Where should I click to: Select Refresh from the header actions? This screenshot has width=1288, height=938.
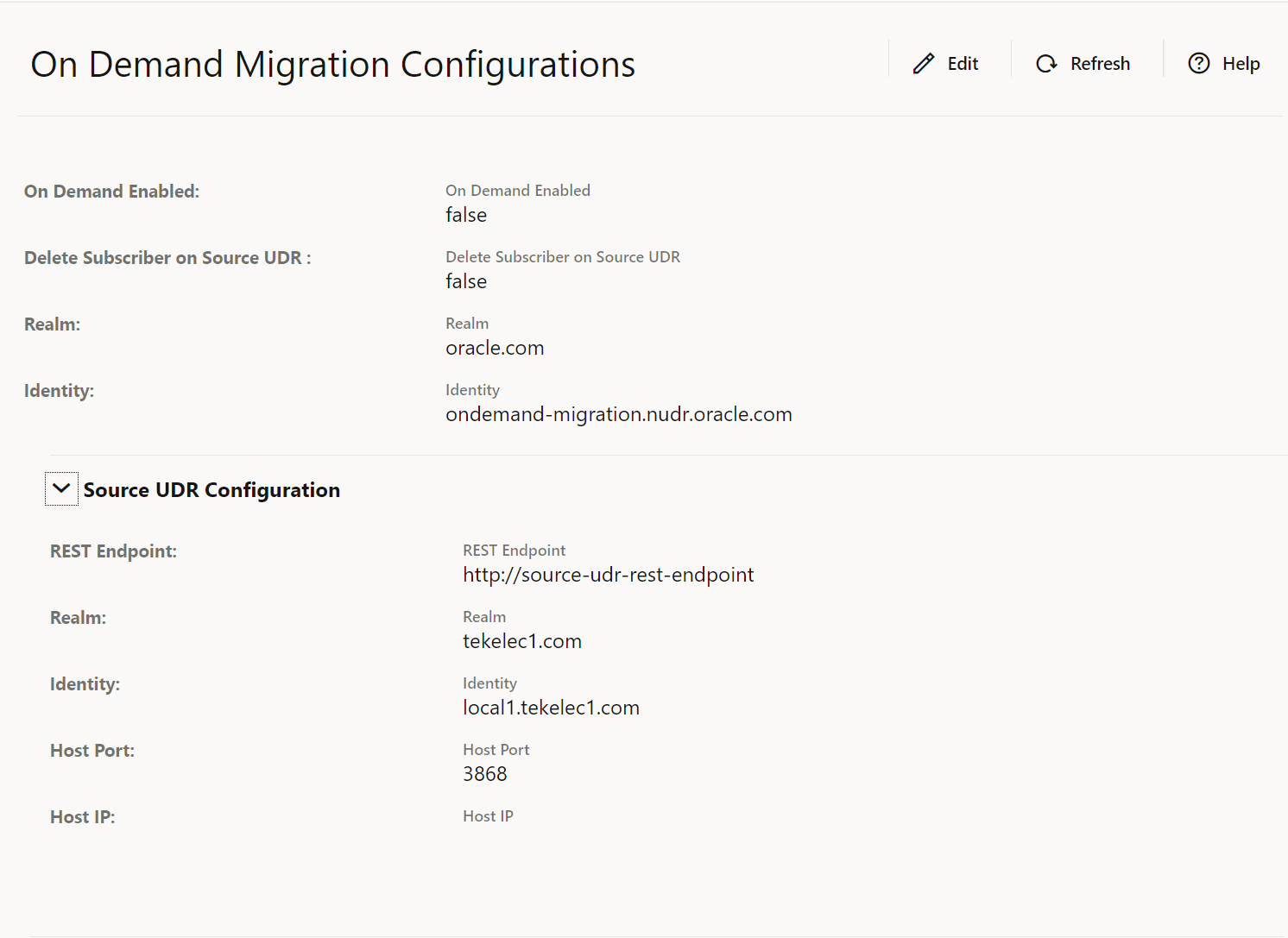tap(1083, 63)
